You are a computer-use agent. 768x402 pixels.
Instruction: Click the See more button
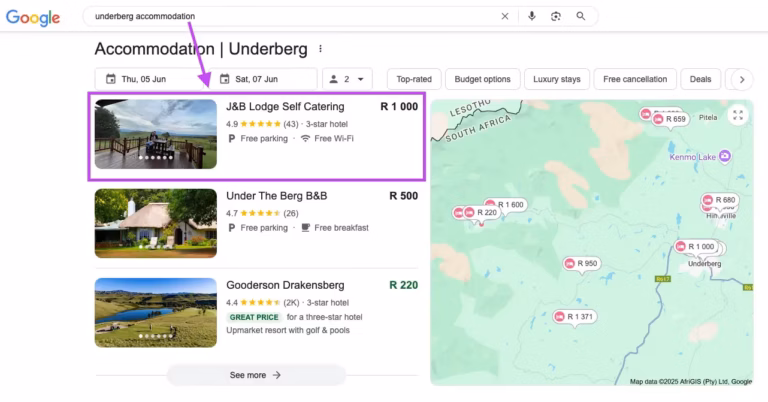(256, 375)
